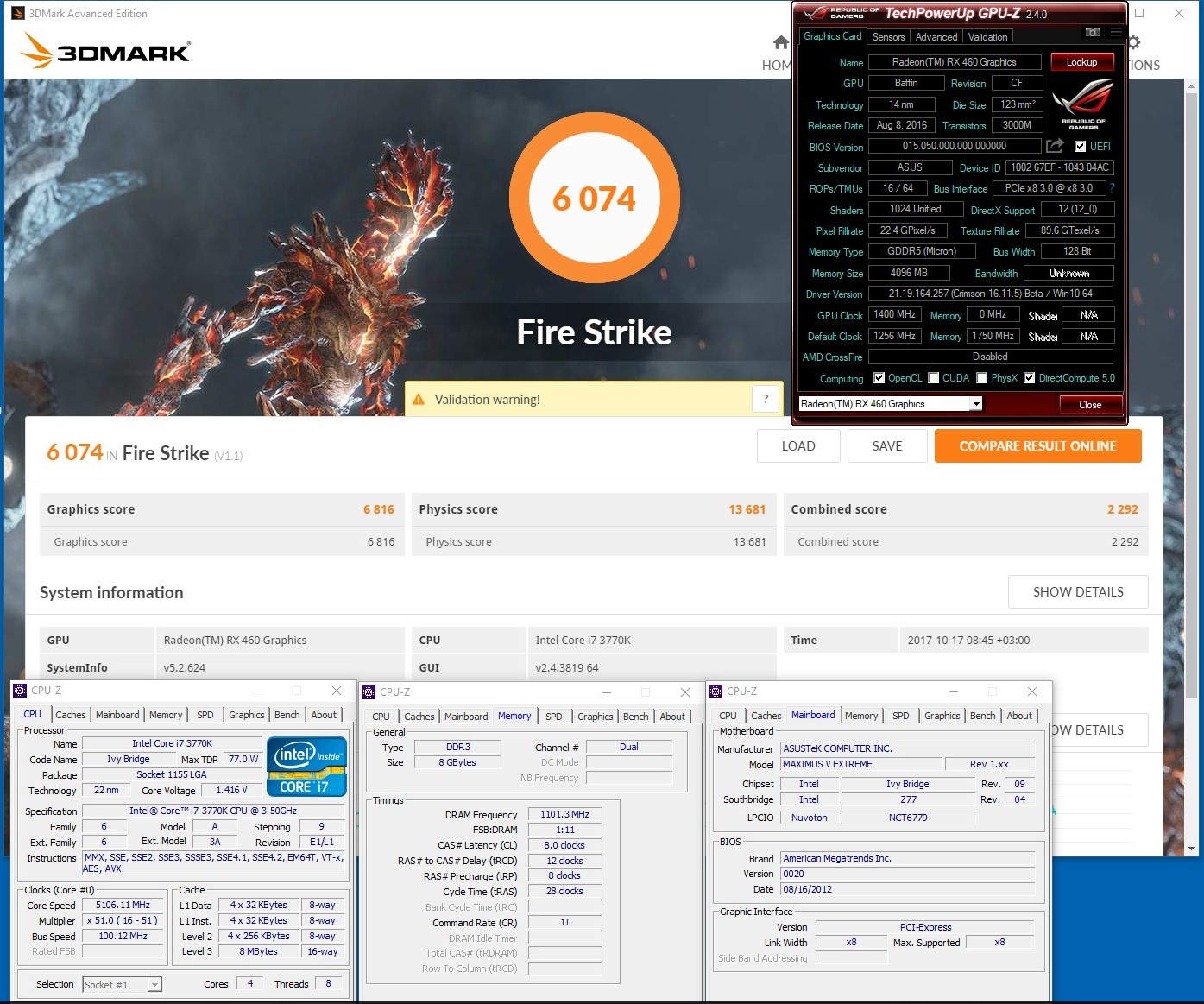1204x1004 pixels.
Task: Click the Close button in GPU-Z
Action: point(1090,404)
